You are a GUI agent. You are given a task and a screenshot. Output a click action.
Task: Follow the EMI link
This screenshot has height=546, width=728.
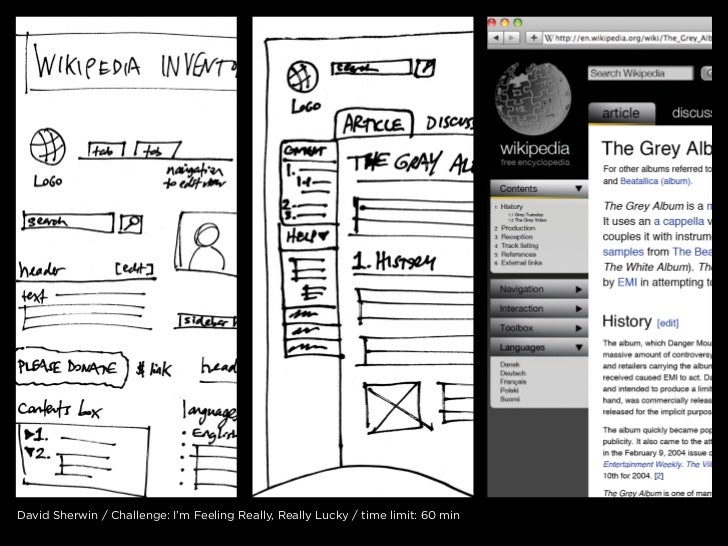coord(627,282)
